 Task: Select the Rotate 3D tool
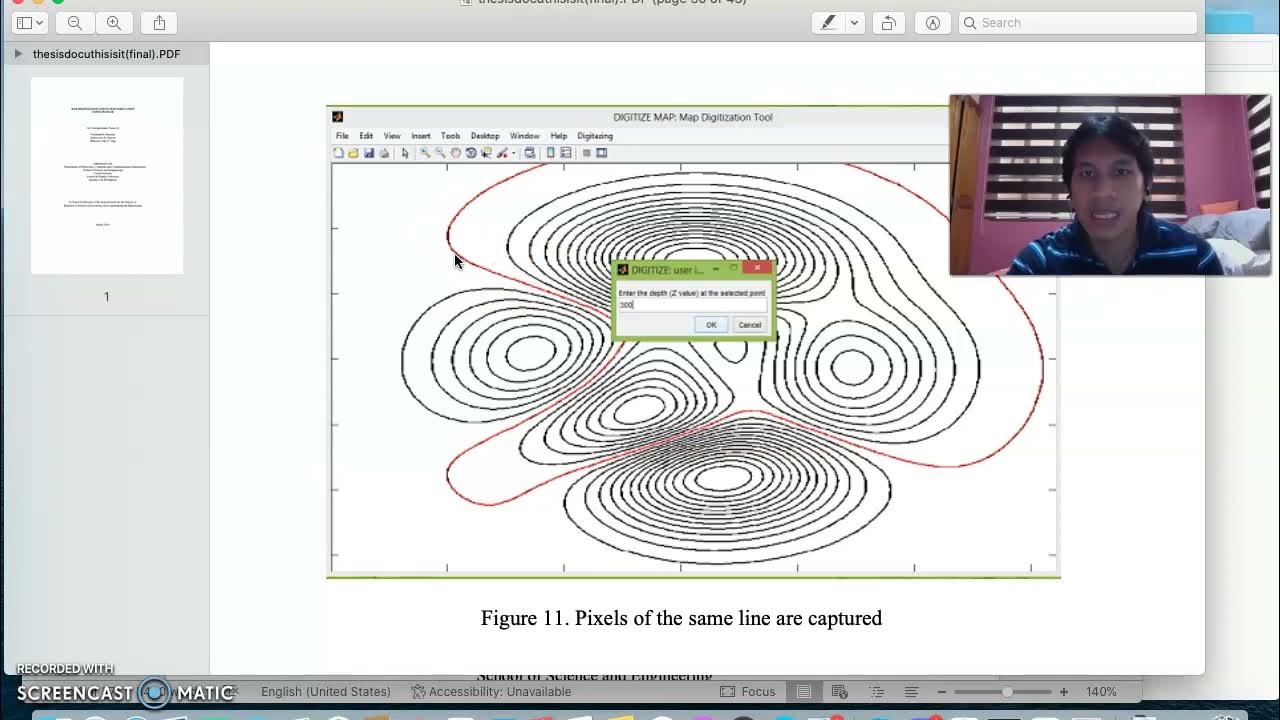tap(471, 153)
